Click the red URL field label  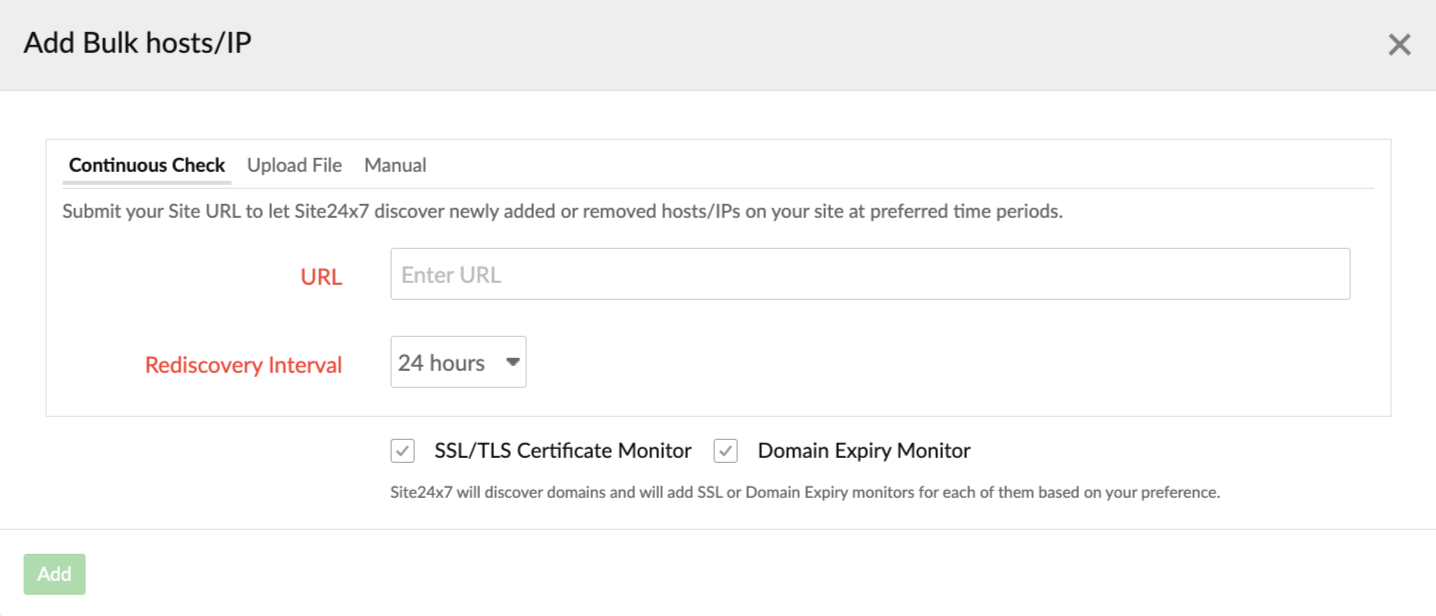click(321, 276)
